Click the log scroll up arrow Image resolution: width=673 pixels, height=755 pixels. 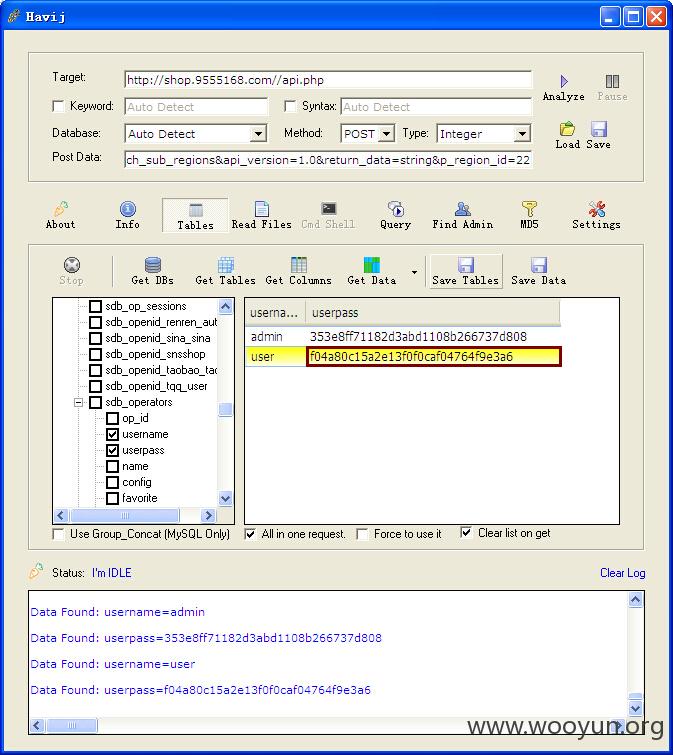[x=635, y=599]
